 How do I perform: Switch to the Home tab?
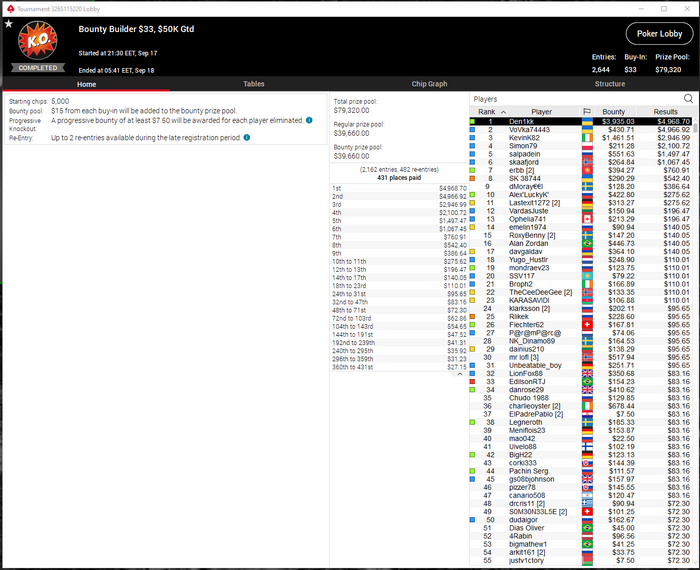(86, 84)
